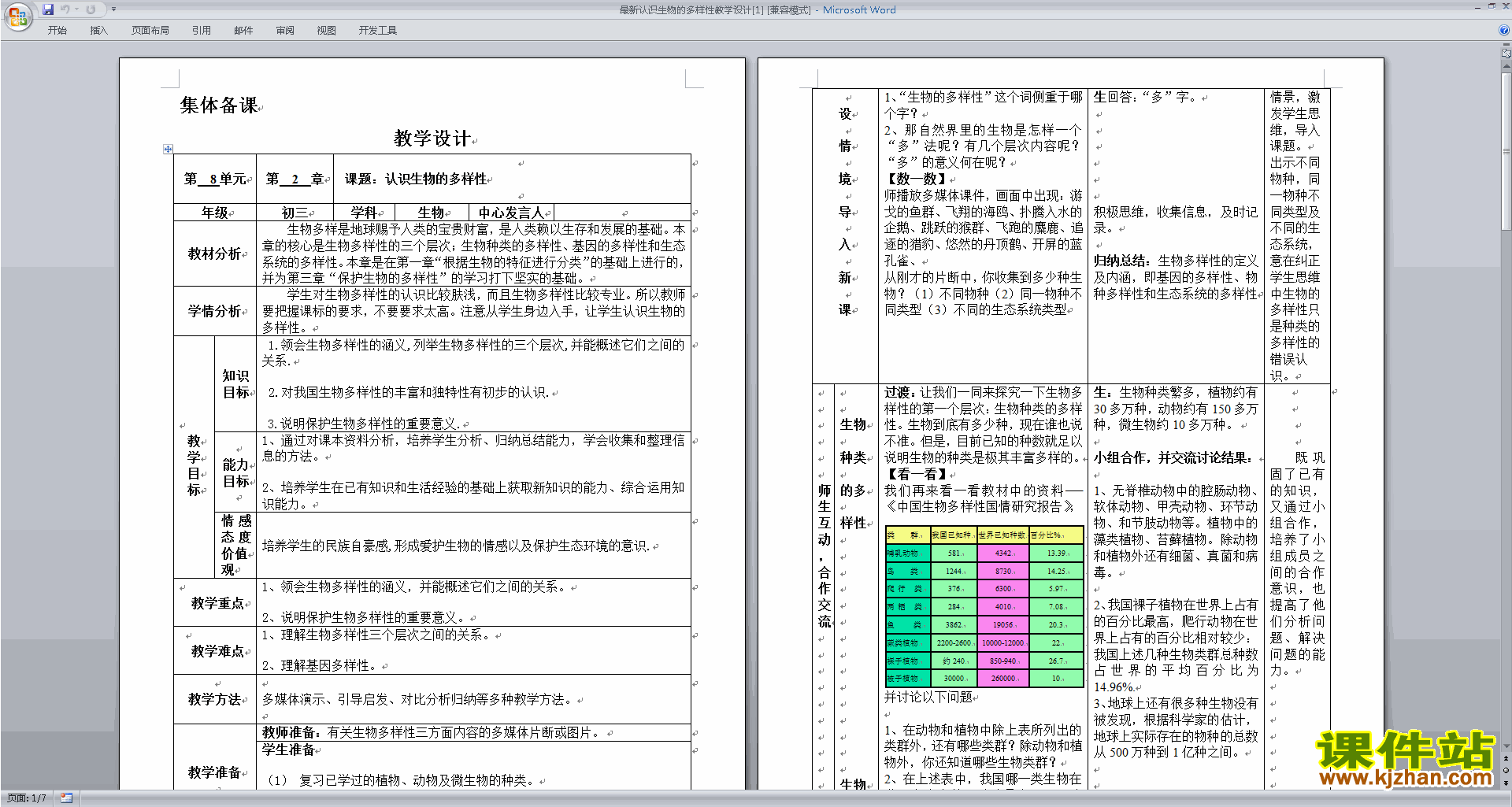This screenshot has width=1512, height=807.
Task: Click the Undo arrow in quick access toolbar
Action: coord(65,9)
